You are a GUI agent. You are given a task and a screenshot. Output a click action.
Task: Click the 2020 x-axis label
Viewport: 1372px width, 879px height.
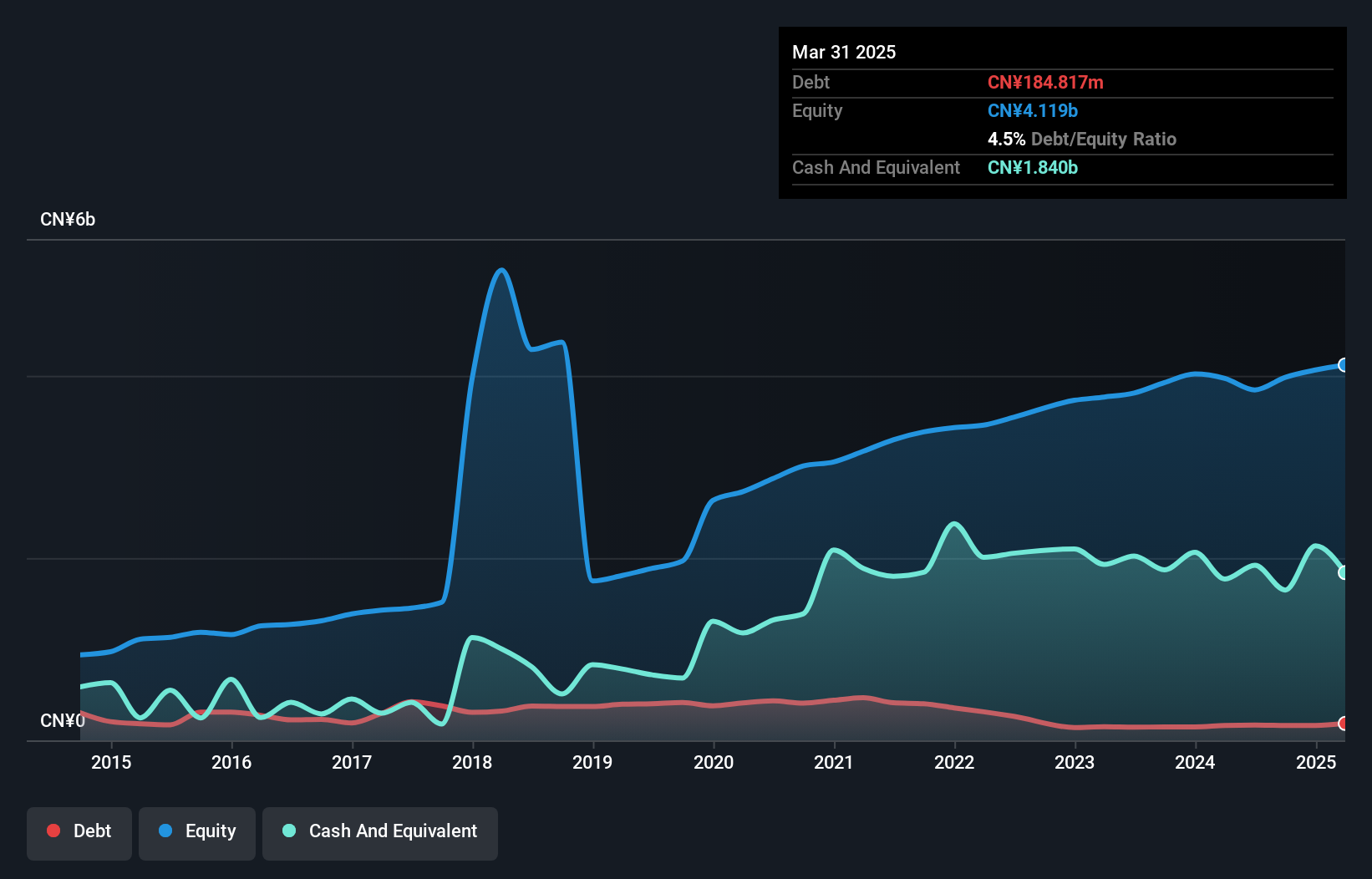point(714,762)
